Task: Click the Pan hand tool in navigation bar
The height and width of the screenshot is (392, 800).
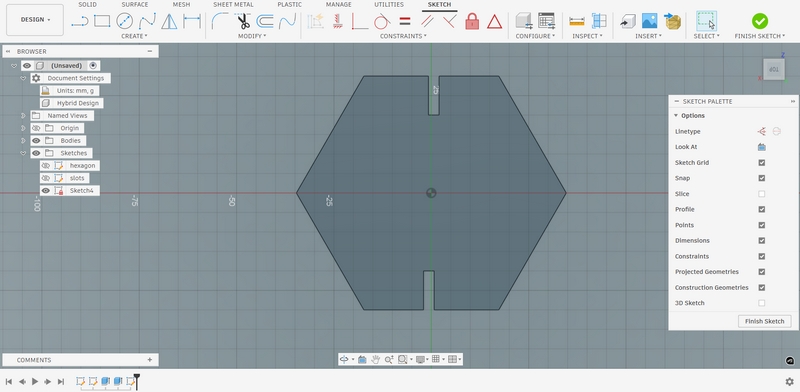Action: click(376, 359)
